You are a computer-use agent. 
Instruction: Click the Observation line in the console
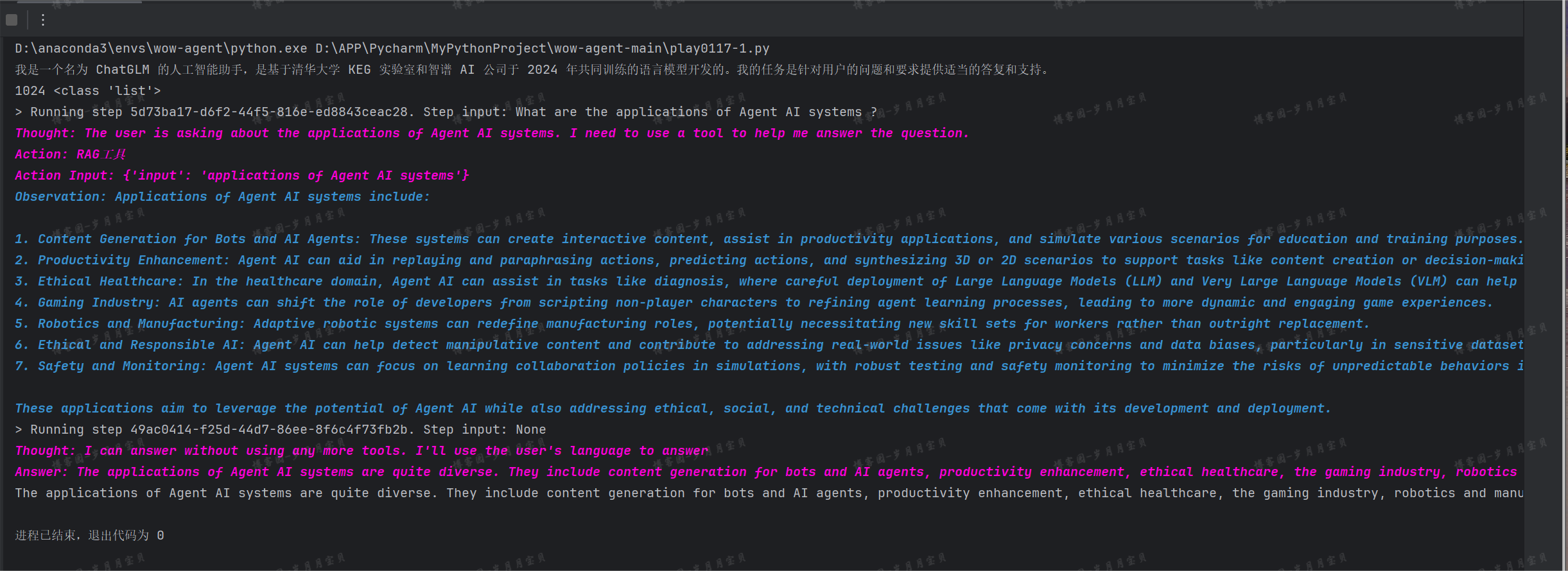pos(222,197)
